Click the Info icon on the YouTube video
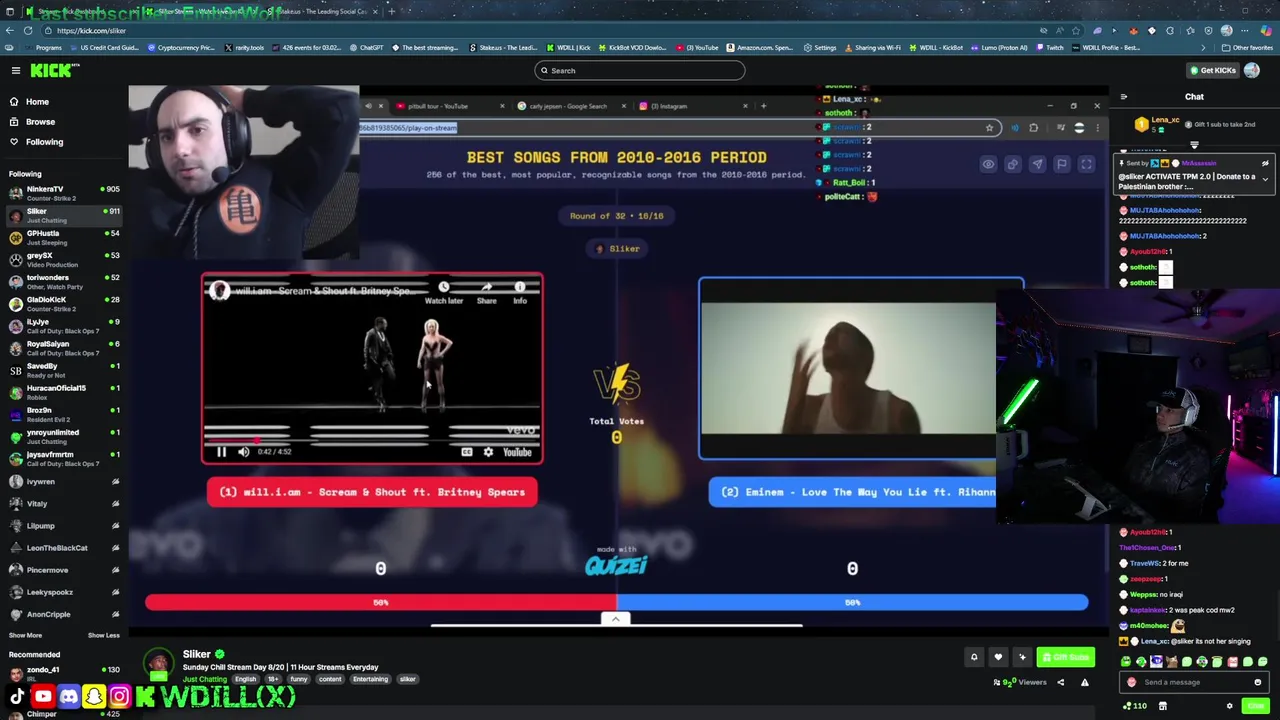Viewport: 1280px width, 720px height. coord(520,292)
